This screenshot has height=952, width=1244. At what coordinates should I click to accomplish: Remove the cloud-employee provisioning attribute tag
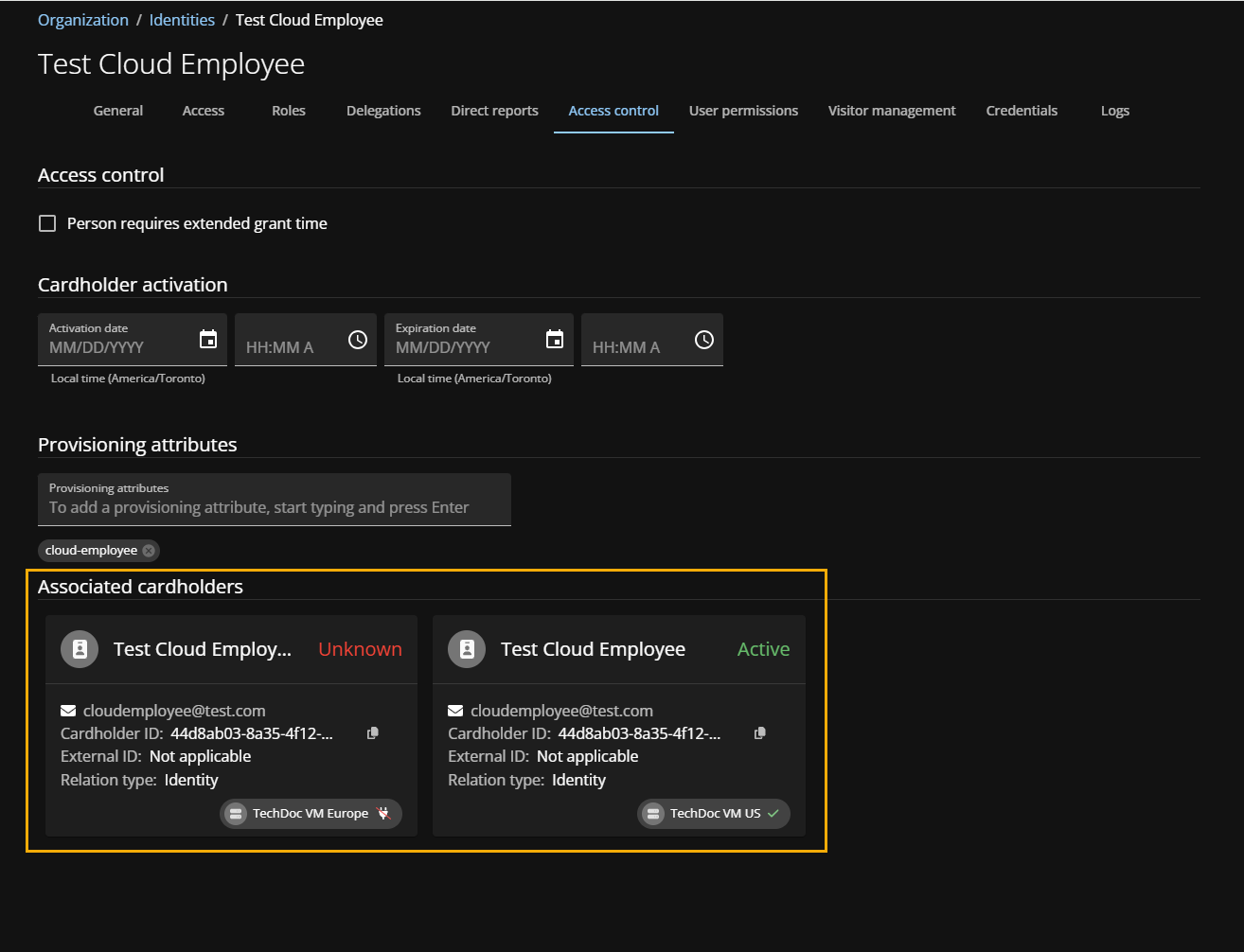tap(148, 550)
